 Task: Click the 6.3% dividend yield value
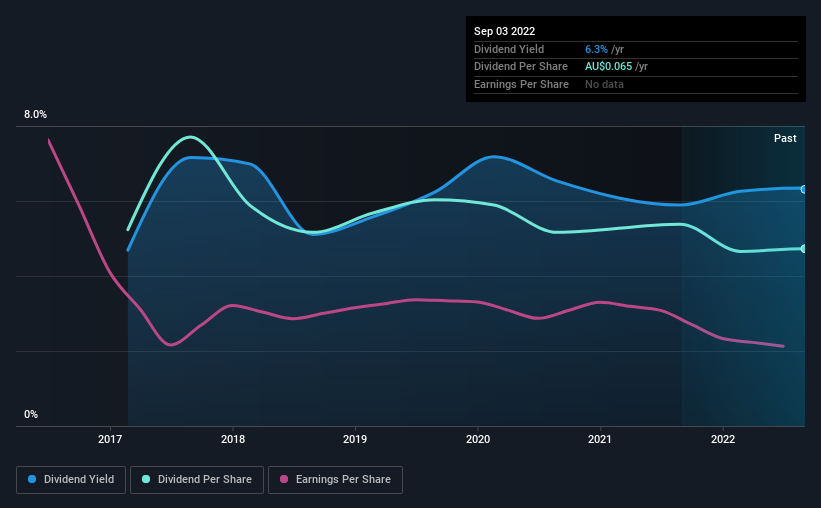click(x=596, y=49)
